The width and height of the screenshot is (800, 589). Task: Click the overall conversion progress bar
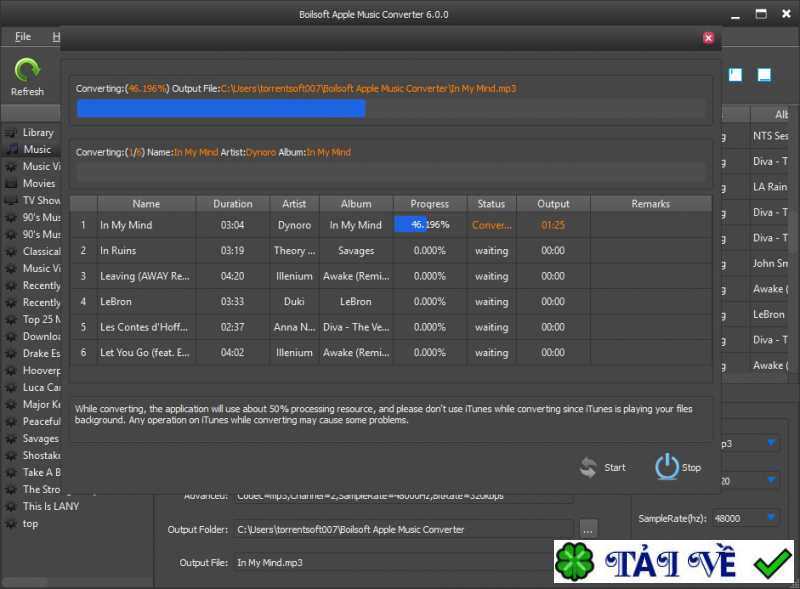pyautogui.click(x=390, y=109)
